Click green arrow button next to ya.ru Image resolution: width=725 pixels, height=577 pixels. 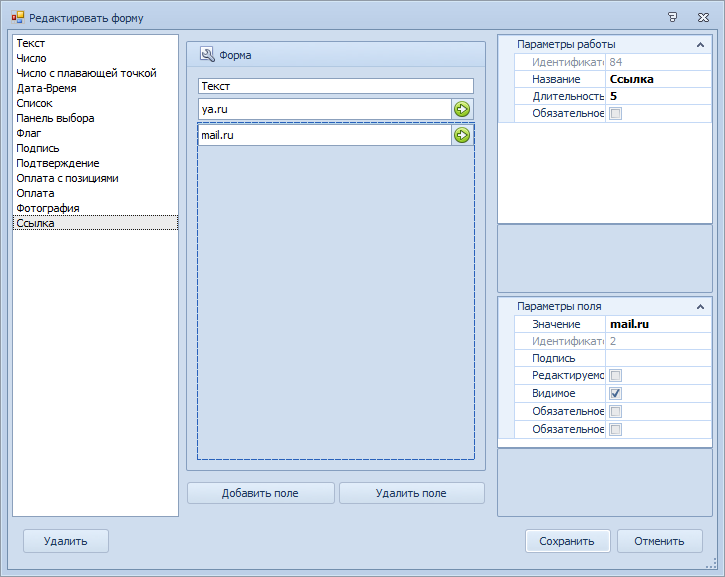click(x=462, y=109)
